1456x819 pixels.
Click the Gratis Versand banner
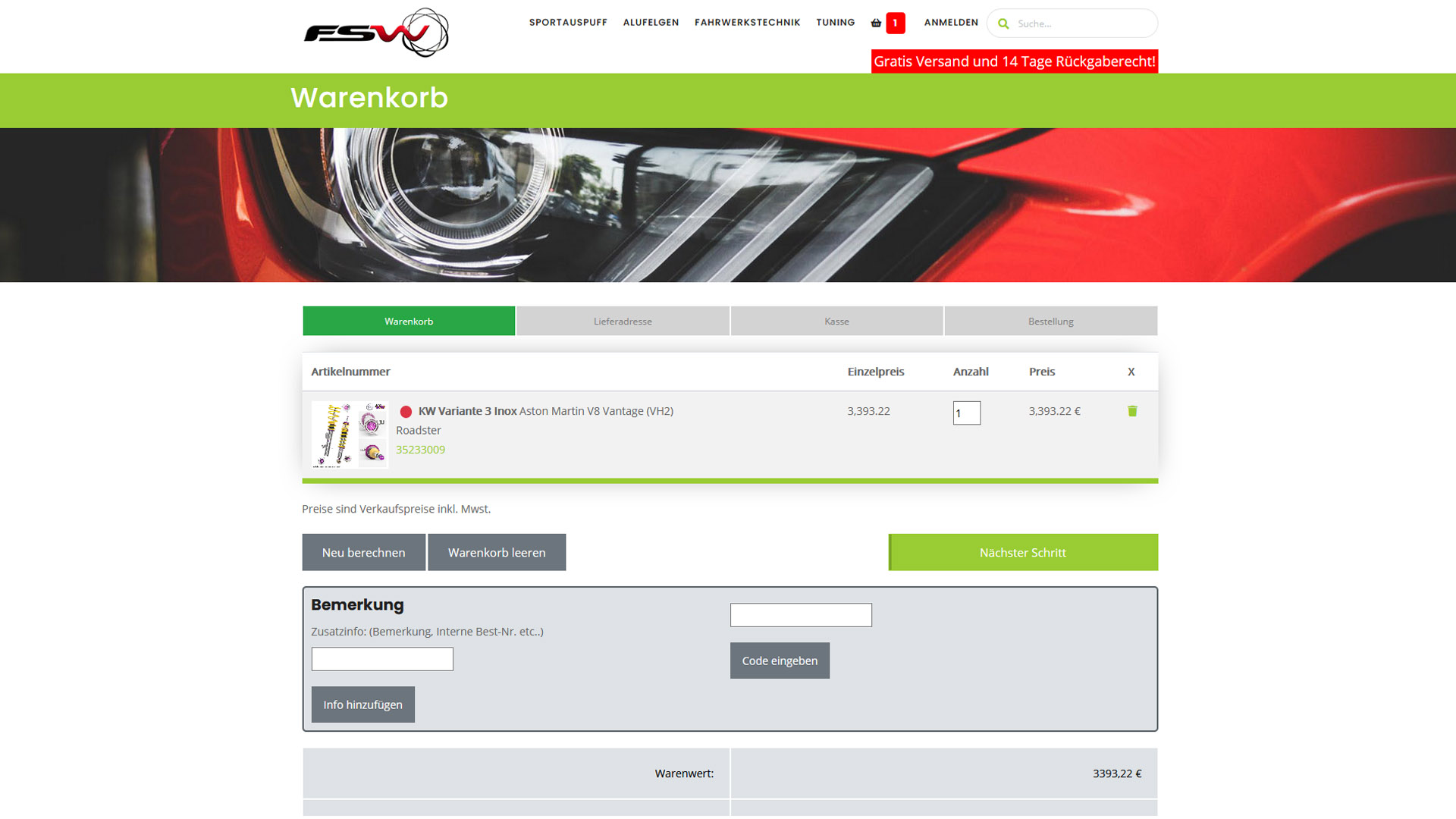tap(1015, 61)
